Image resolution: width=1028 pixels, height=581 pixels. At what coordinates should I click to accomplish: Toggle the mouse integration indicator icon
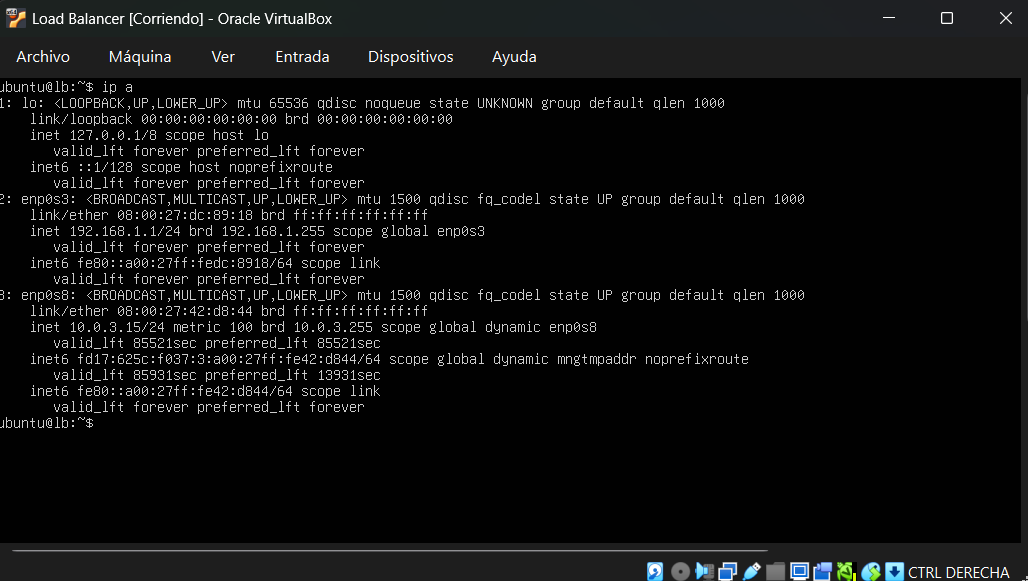coord(871,572)
